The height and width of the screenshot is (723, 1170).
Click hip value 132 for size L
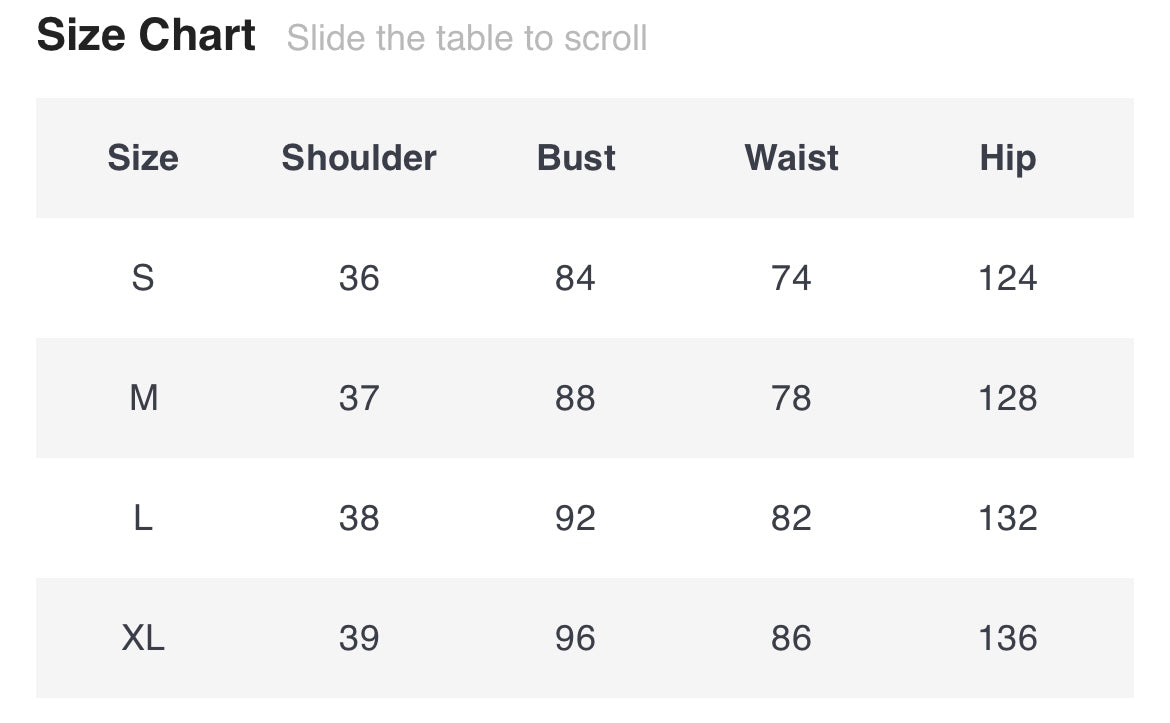click(1007, 518)
